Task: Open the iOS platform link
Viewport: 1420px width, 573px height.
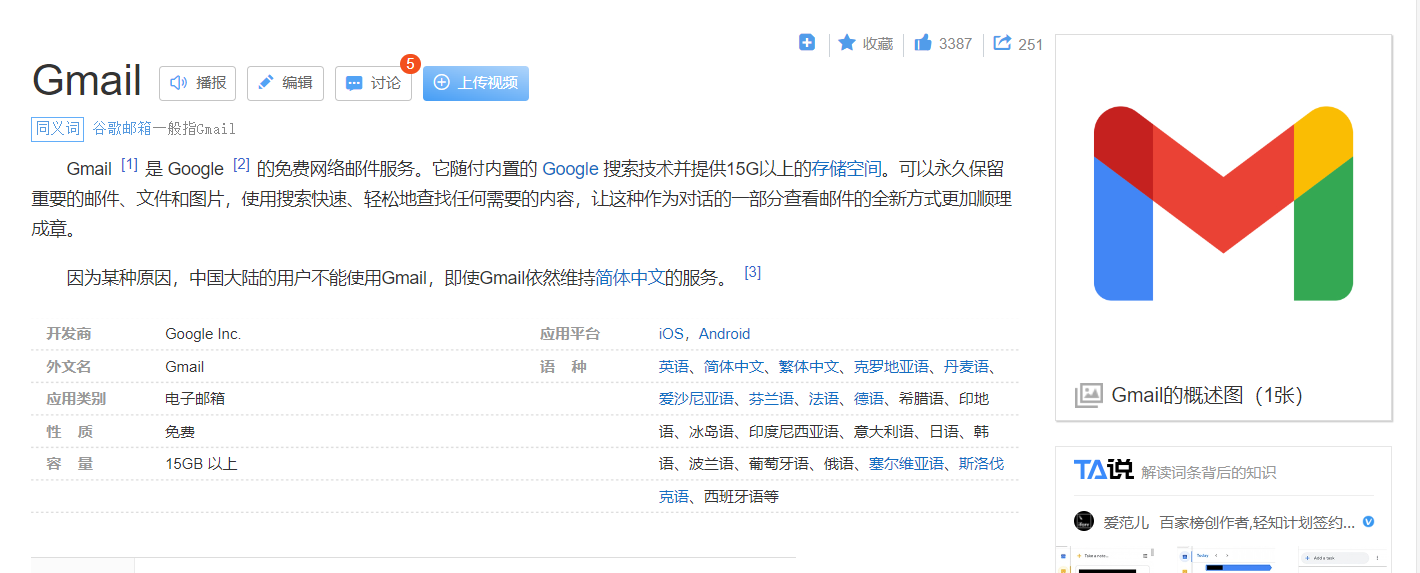Action: pyautogui.click(x=671, y=334)
